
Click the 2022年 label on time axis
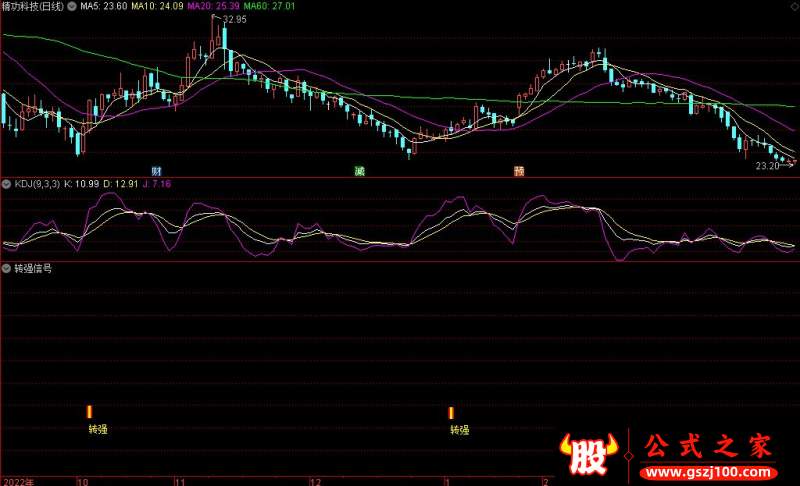click(18, 481)
